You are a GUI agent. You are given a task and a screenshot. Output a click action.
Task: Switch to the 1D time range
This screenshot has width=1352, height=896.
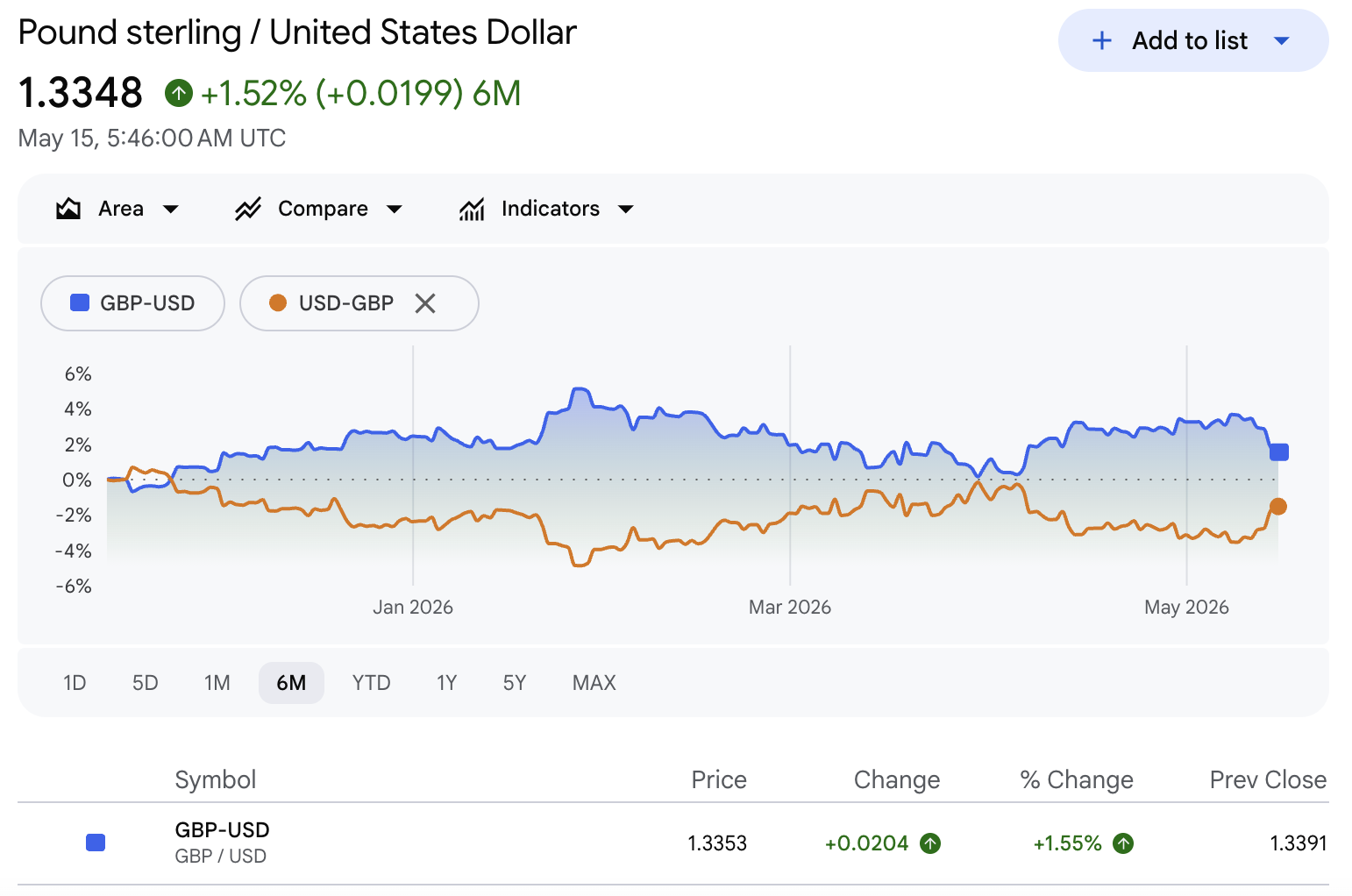pyautogui.click(x=75, y=683)
